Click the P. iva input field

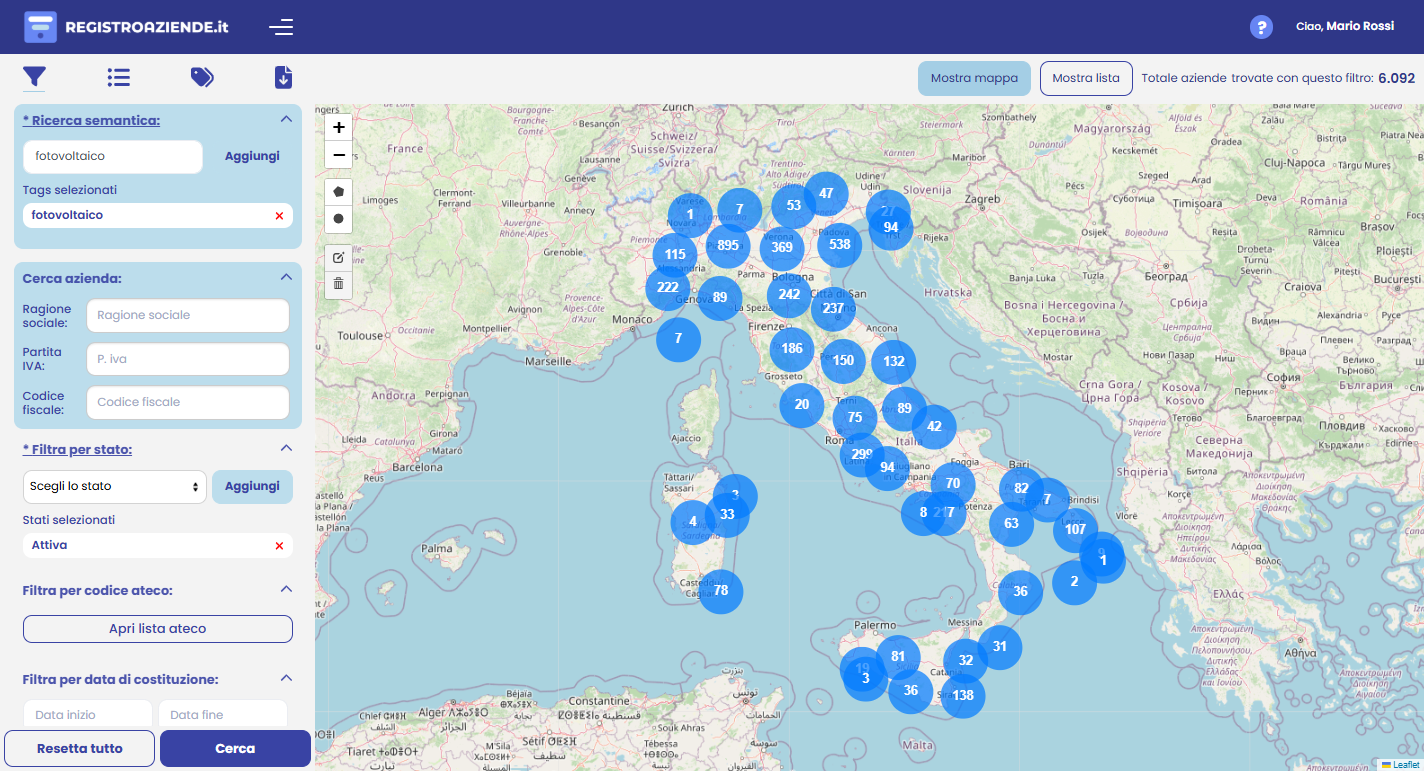pyautogui.click(x=188, y=359)
